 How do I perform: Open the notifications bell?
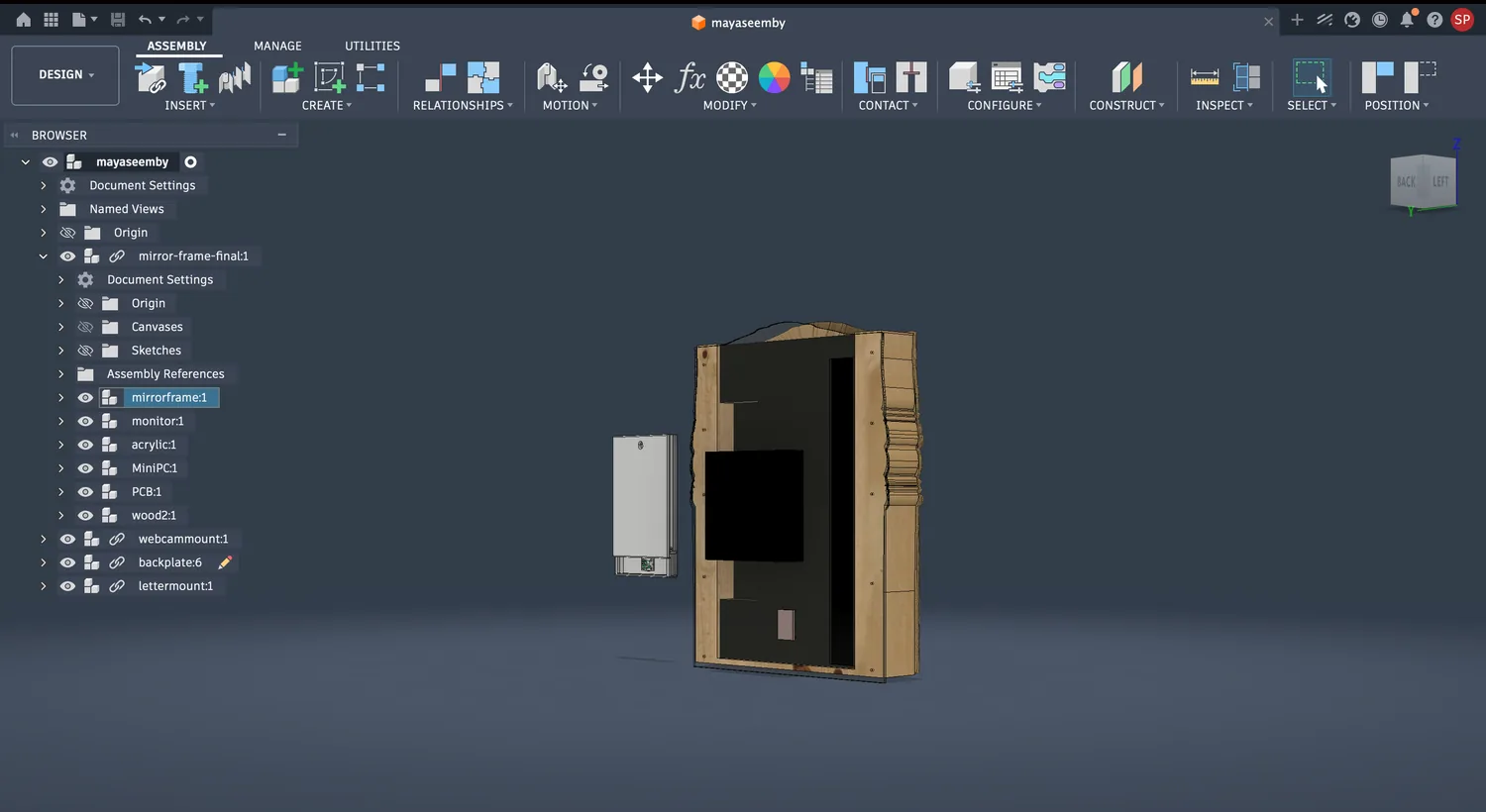coord(1407,20)
